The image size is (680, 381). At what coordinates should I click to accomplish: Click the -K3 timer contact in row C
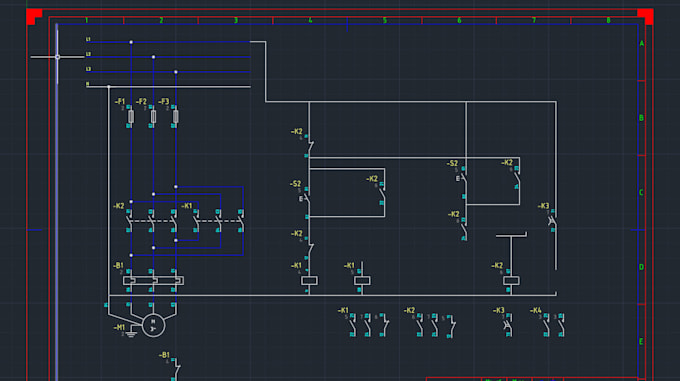[x=552, y=221]
